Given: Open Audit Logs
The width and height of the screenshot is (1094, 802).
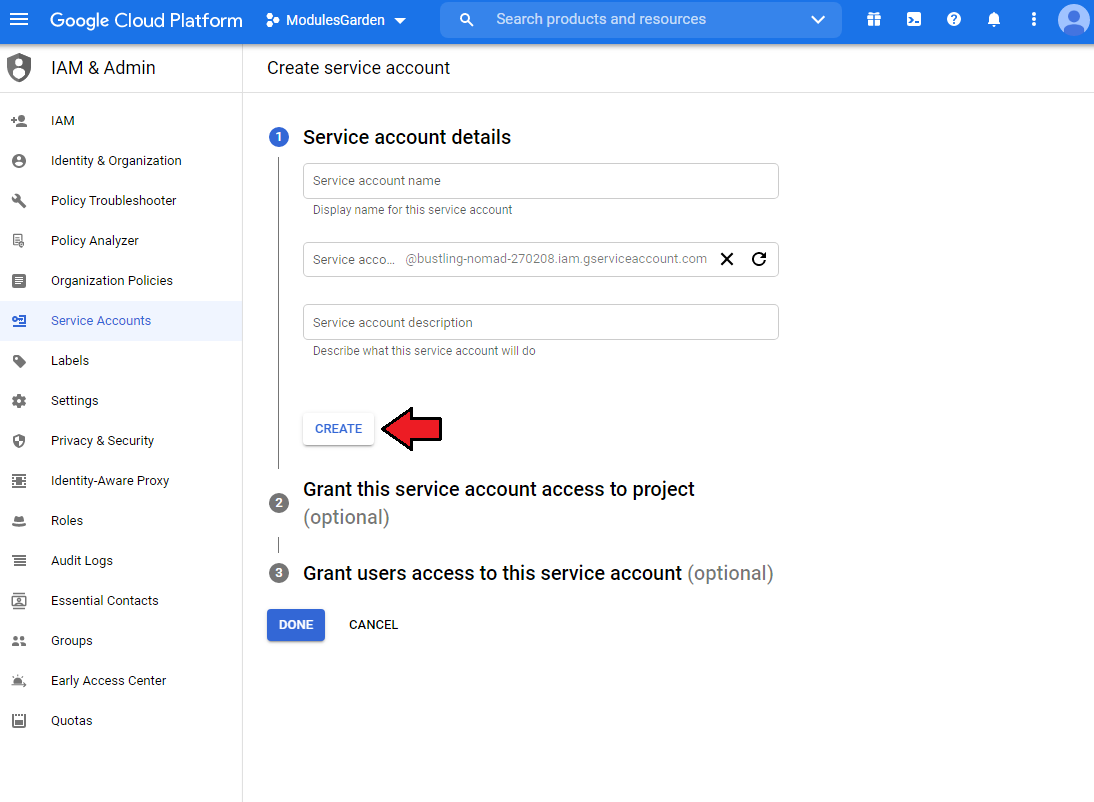Looking at the screenshot, I should pyautogui.click(x=121, y=560).
